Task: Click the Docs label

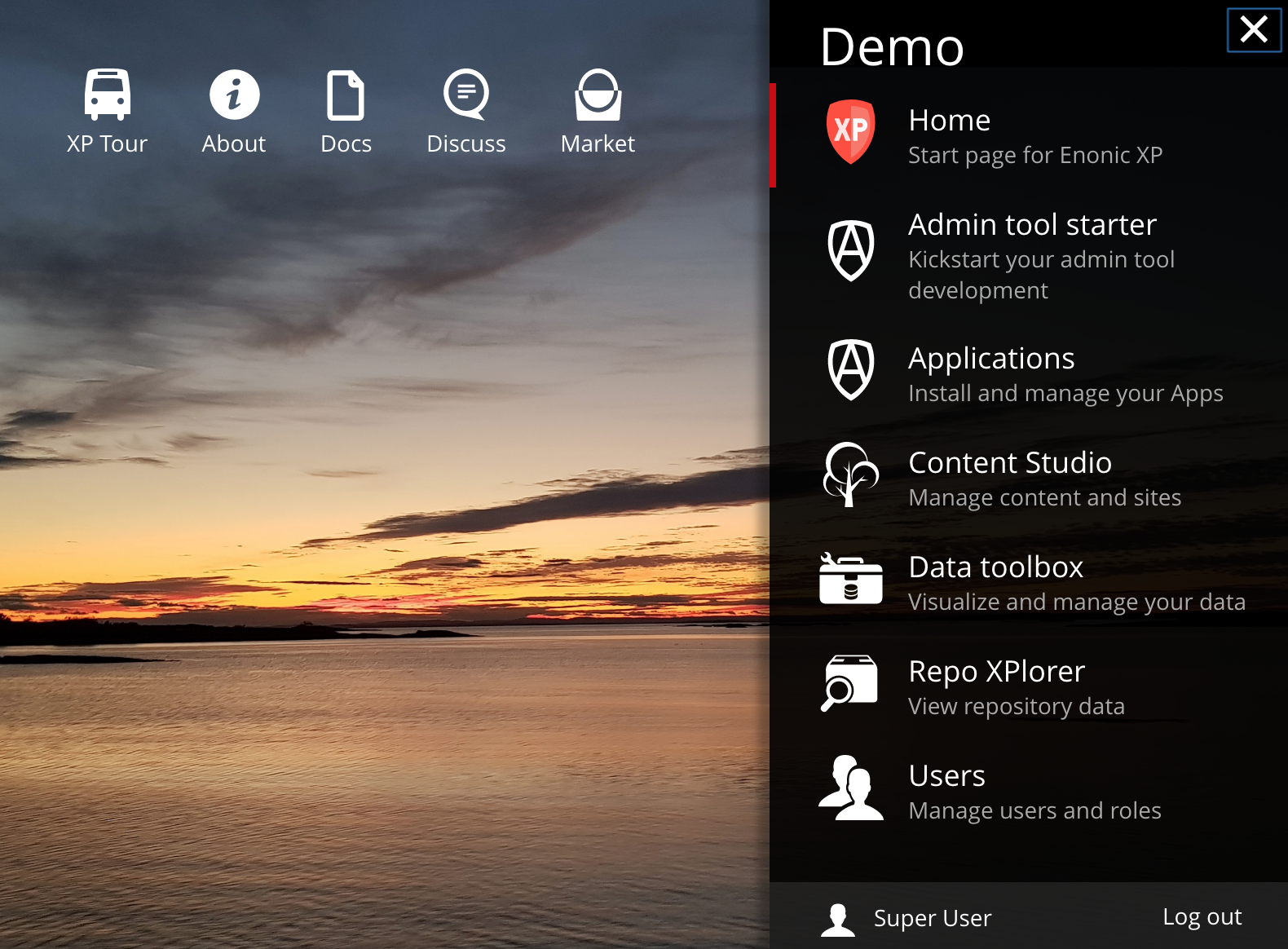Action: 346,144
